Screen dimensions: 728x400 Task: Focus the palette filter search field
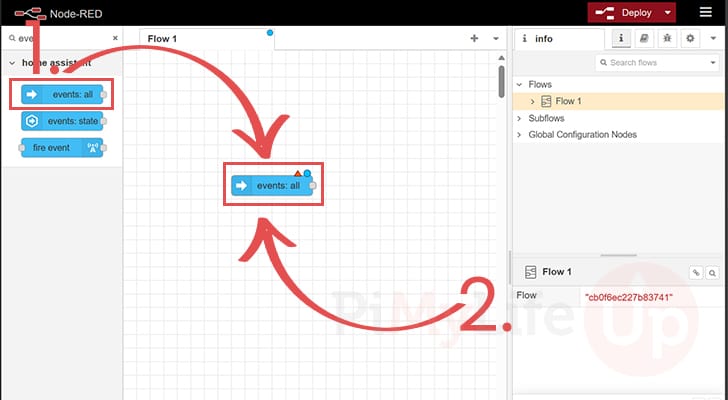tap(60, 38)
